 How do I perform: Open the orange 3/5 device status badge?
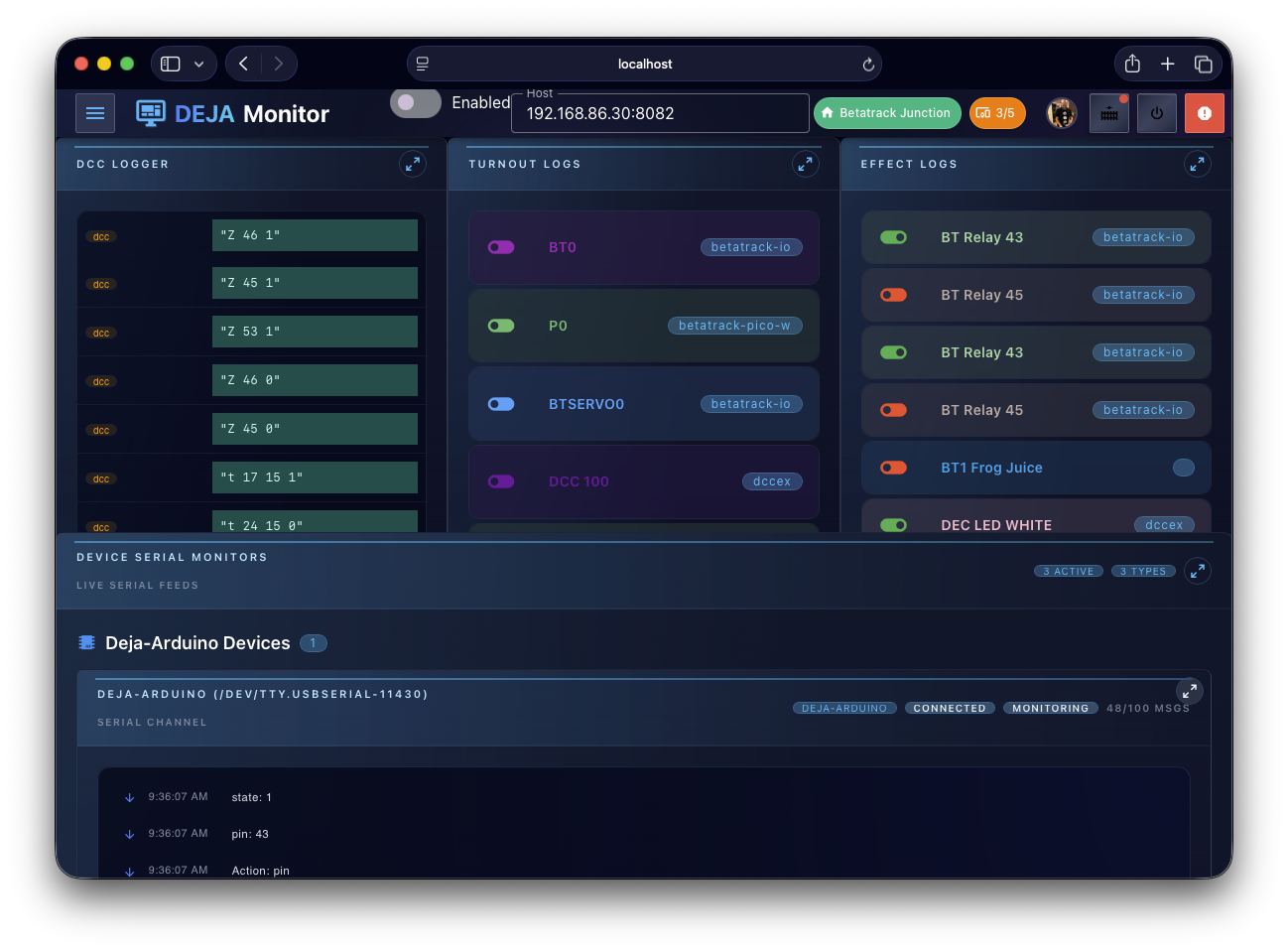[997, 112]
